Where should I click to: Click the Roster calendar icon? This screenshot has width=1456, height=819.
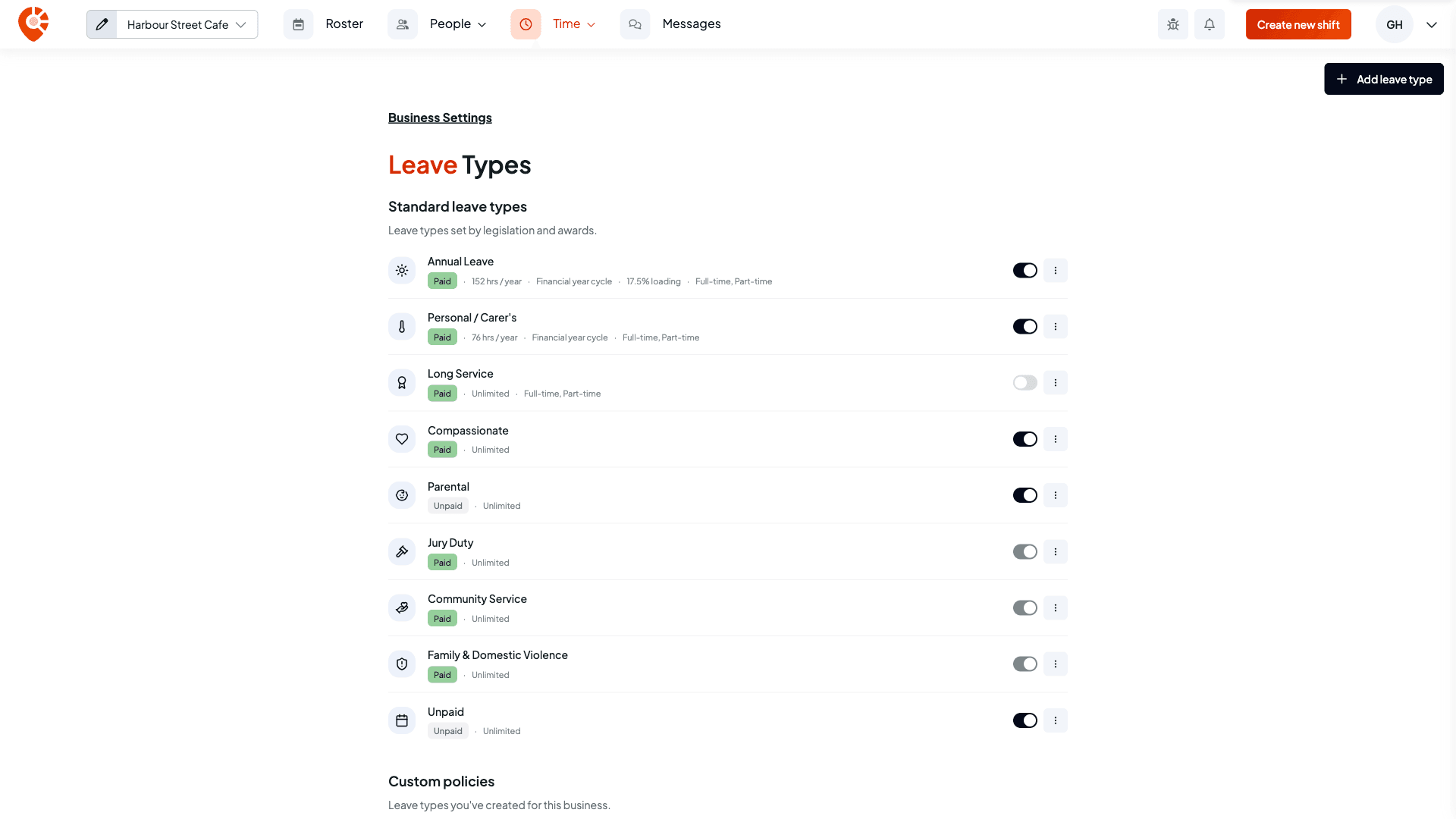coord(298,24)
